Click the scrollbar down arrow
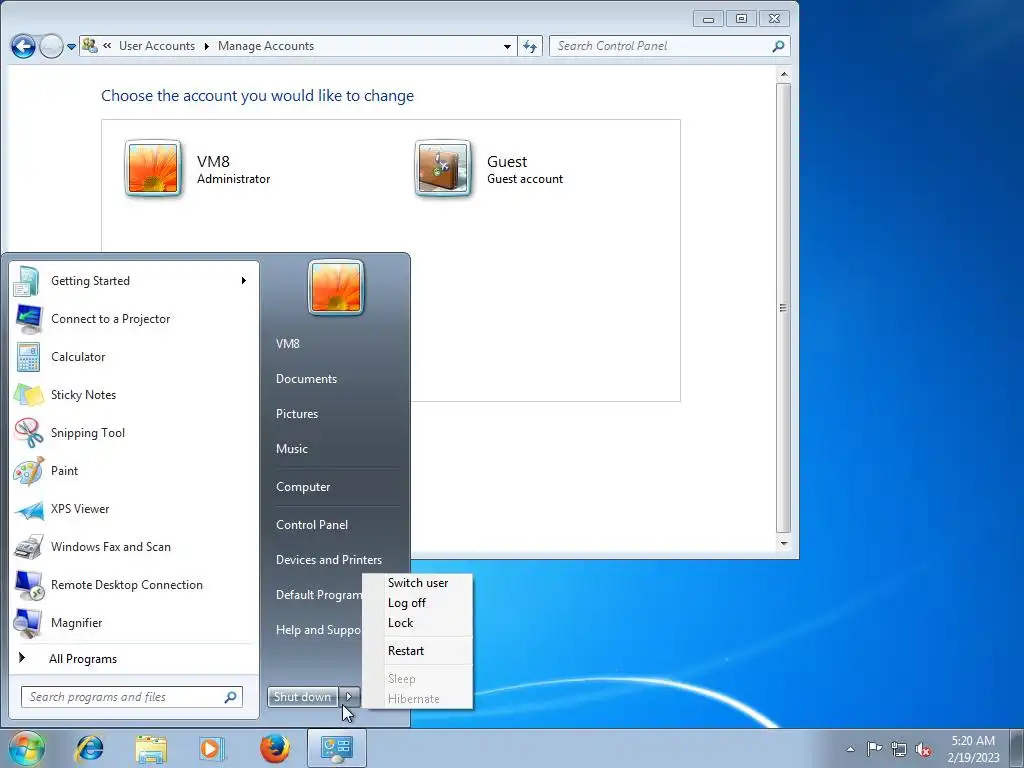This screenshot has height=768, width=1024. pyautogui.click(x=784, y=543)
